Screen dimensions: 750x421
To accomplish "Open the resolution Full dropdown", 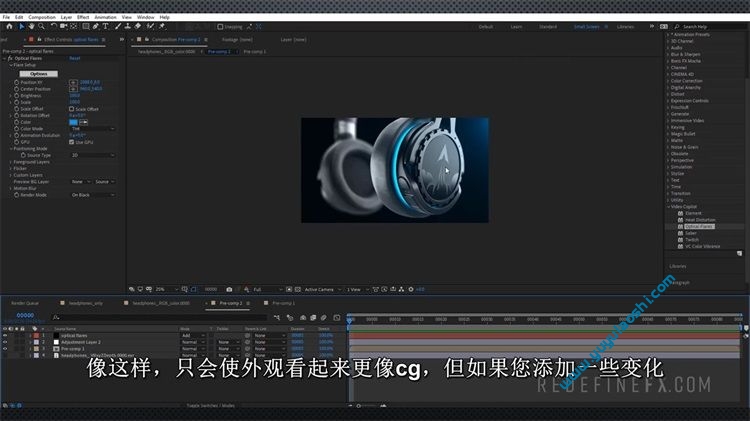I will (267, 289).
